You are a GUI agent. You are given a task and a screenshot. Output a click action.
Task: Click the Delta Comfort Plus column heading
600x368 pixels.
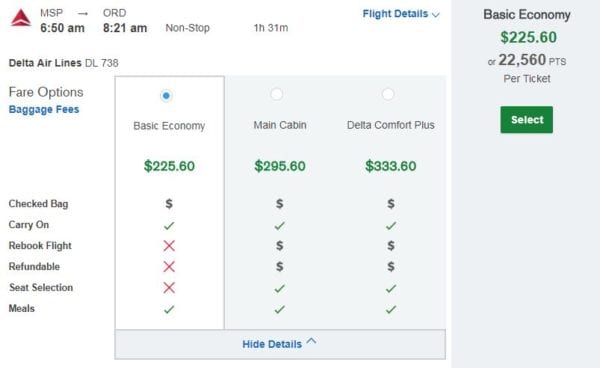coord(391,125)
